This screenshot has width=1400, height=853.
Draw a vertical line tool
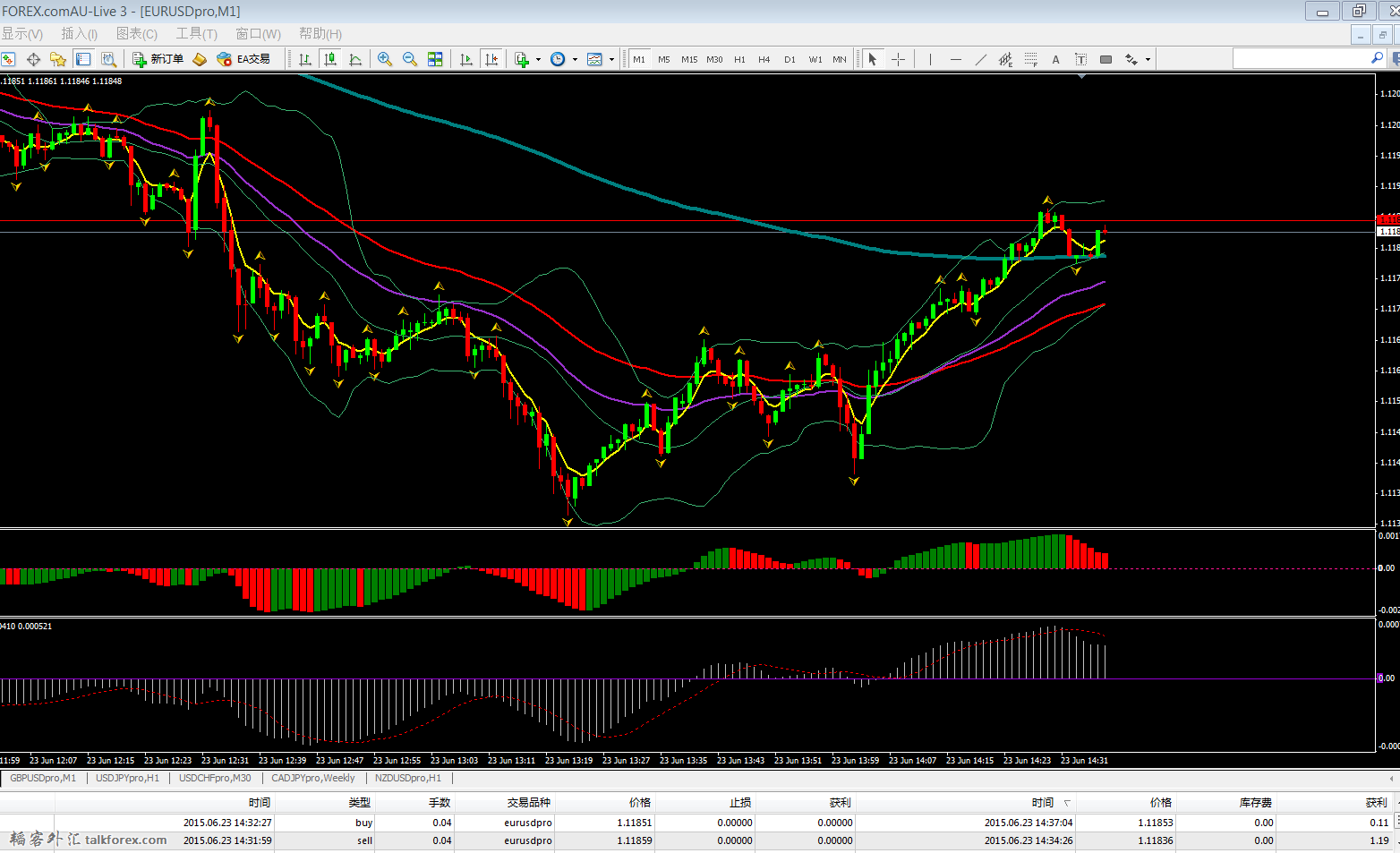[931, 59]
